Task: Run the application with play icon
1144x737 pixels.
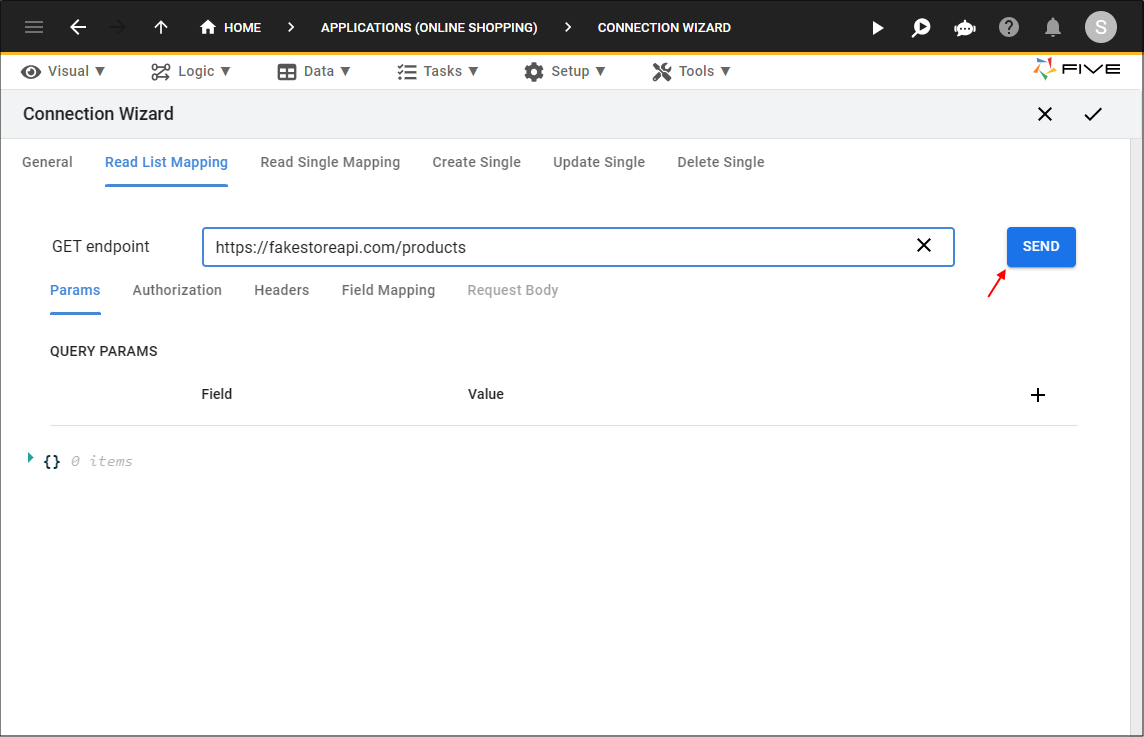Action: pos(878,28)
